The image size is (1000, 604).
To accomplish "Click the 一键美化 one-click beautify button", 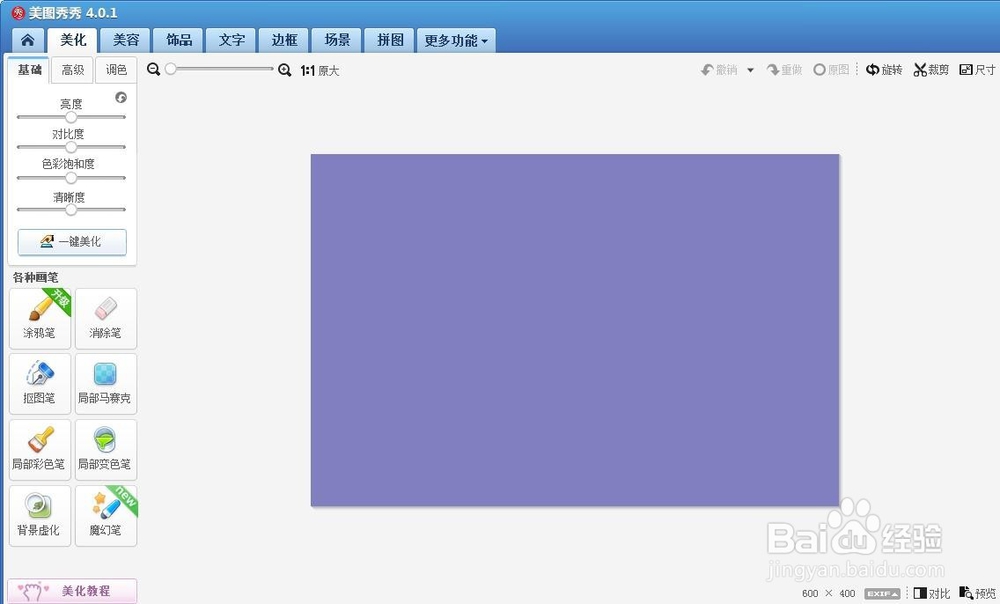I will [x=72, y=242].
